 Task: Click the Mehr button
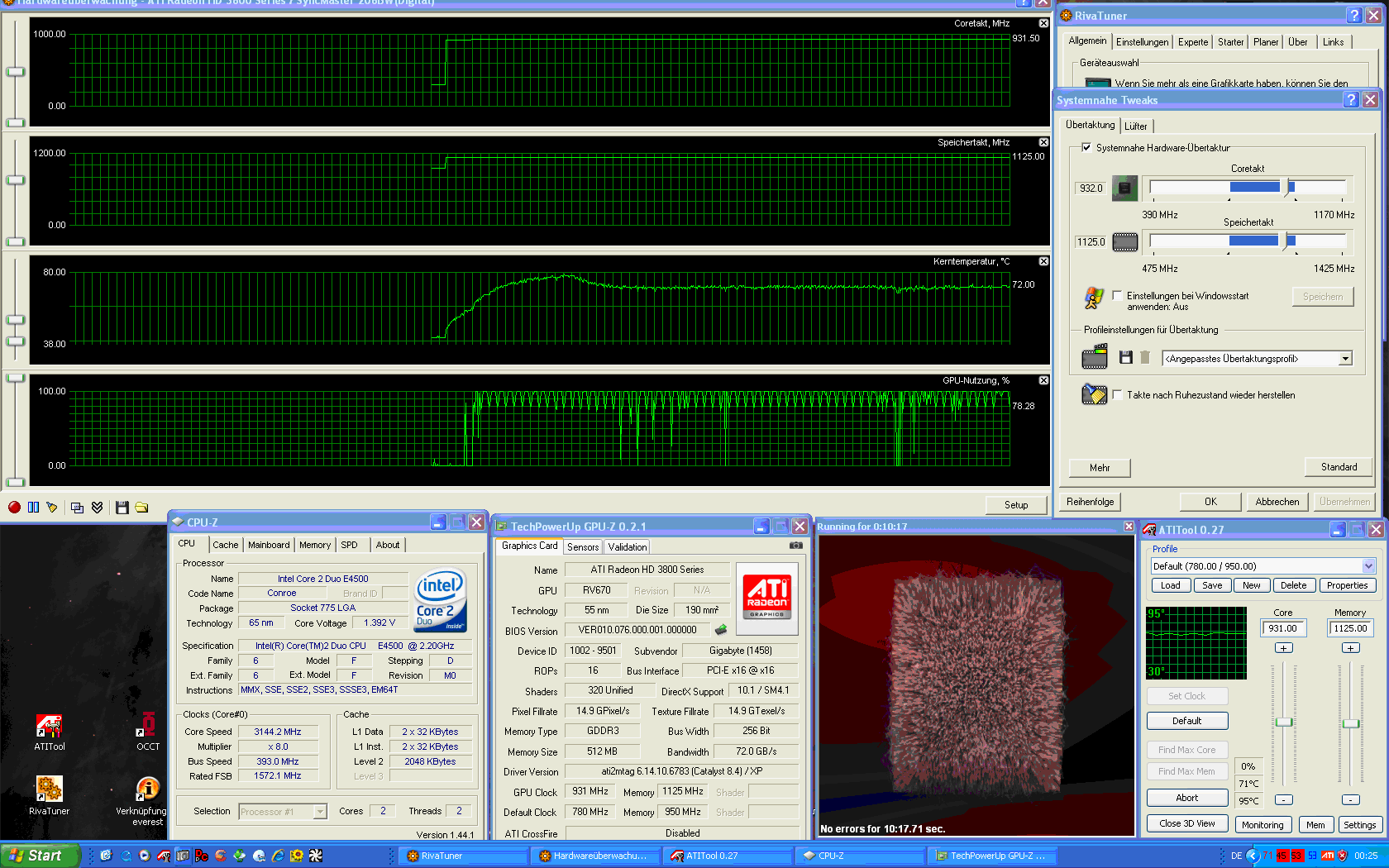pyautogui.click(x=1100, y=468)
